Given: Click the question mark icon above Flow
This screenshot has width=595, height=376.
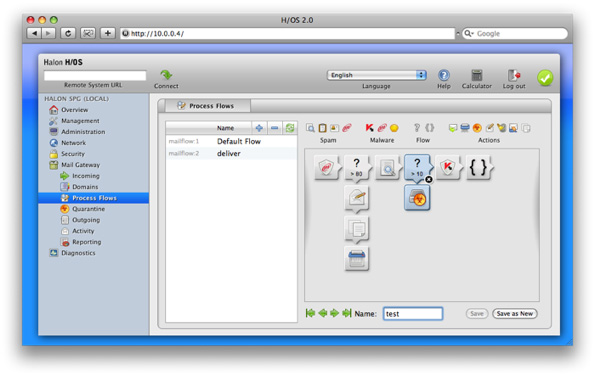Looking at the screenshot, I should pos(417,128).
